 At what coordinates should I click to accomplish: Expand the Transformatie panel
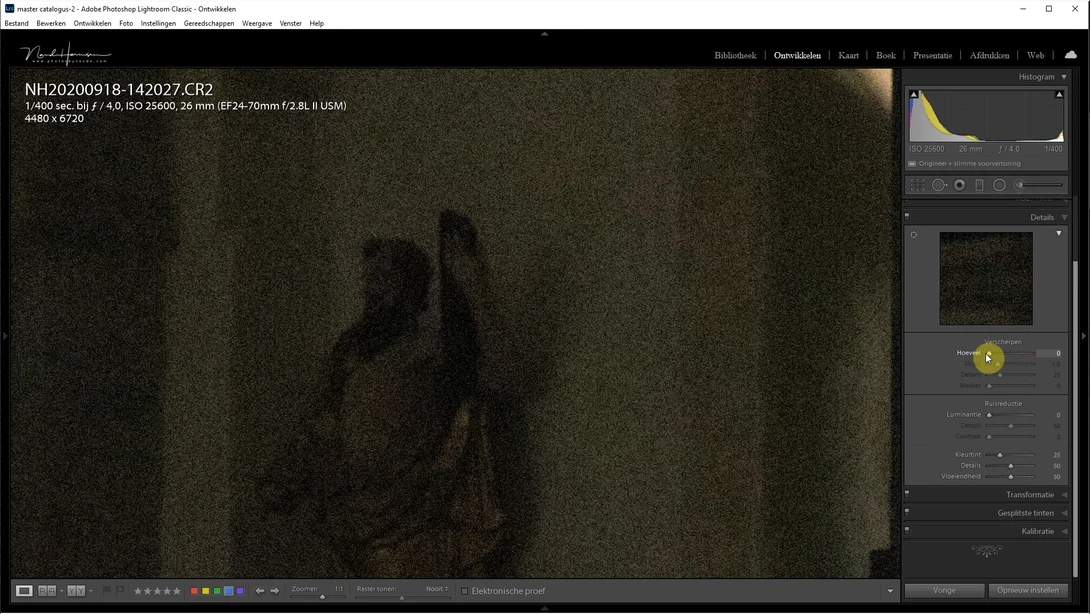point(1064,494)
